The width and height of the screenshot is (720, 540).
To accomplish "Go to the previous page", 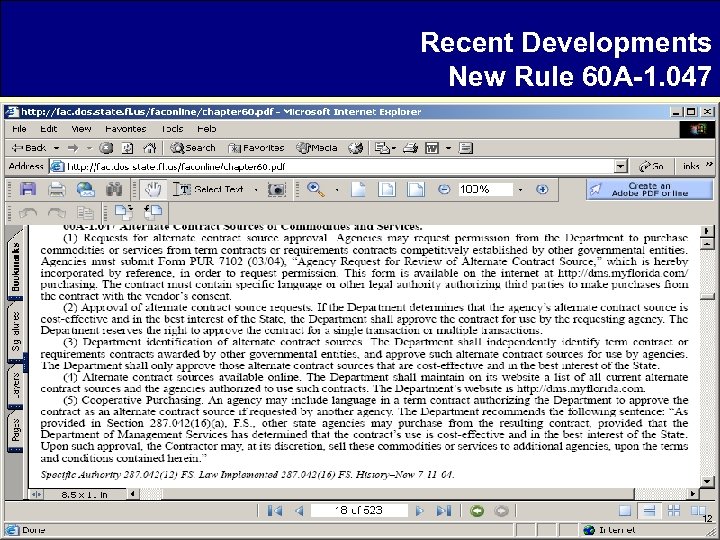I will pos(299,511).
